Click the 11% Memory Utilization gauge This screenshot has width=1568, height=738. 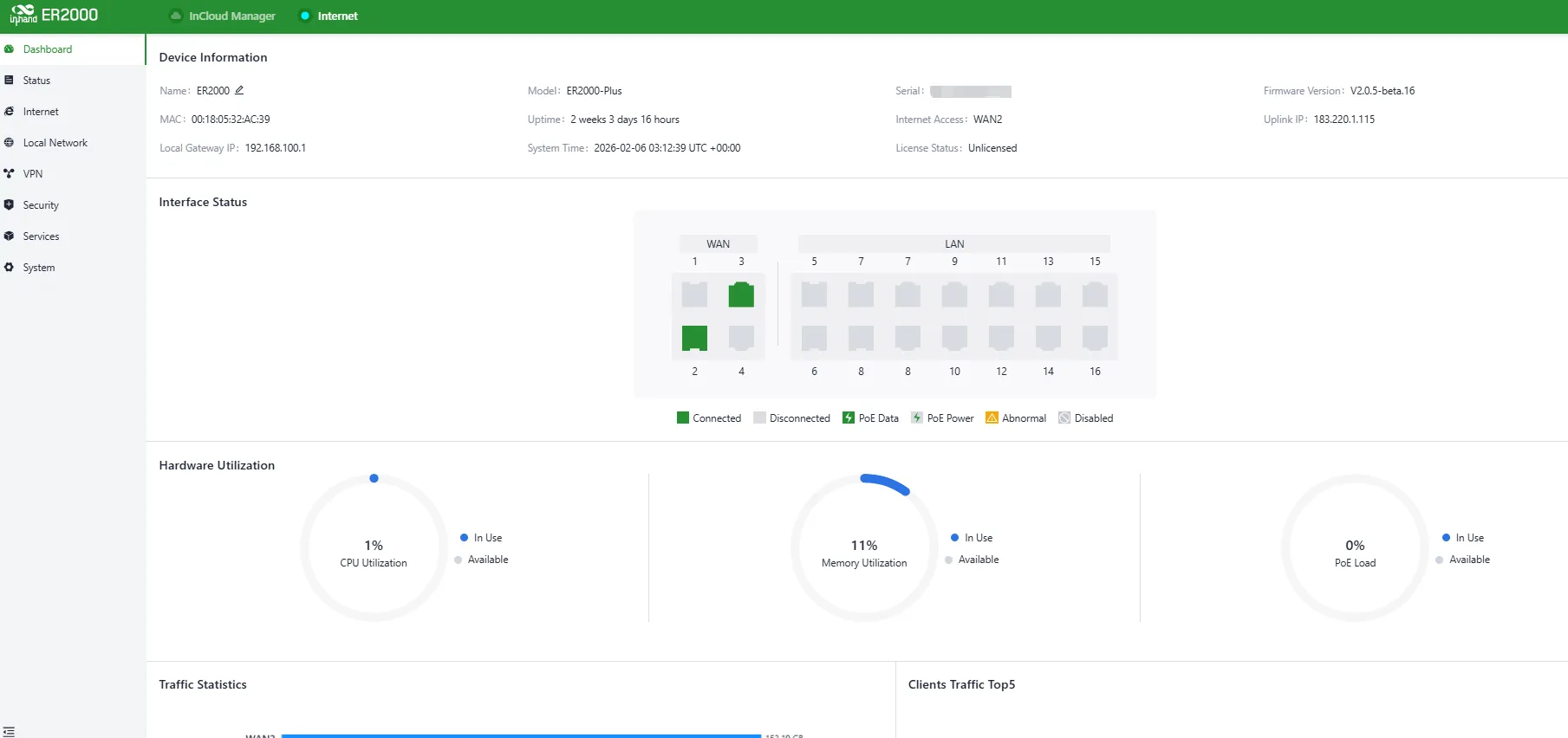point(864,547)
